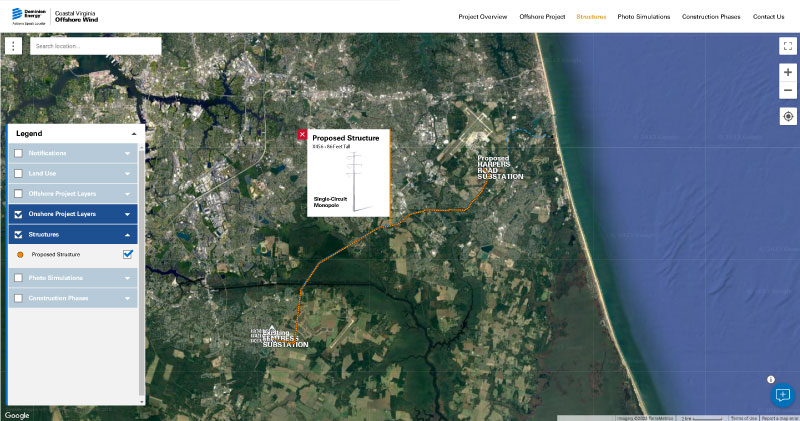The width and height of the screenshot is (800, 421).
Task: Zoom out of the map
Action: (x=788, y=91)
